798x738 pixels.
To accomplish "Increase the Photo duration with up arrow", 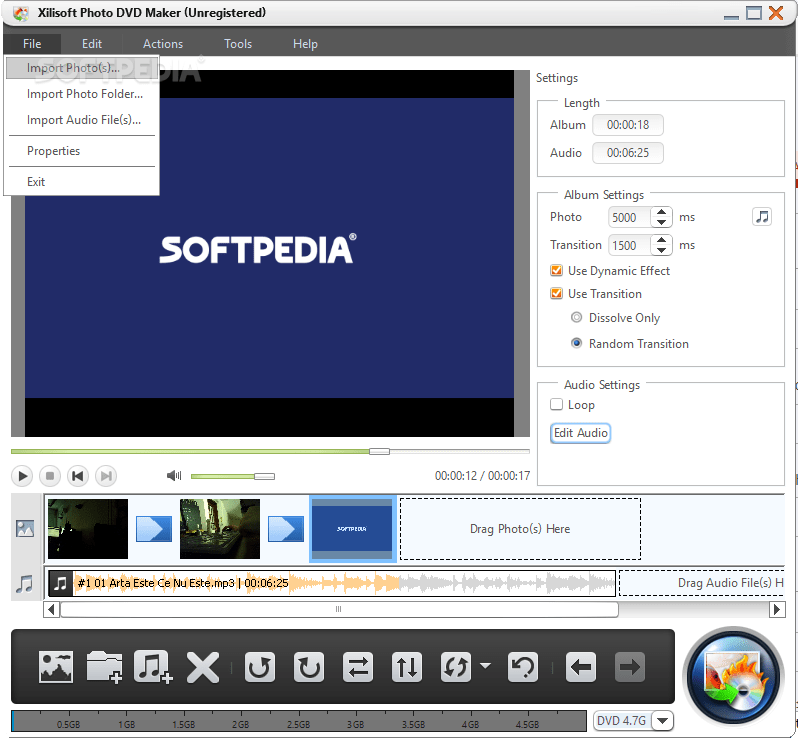I will click(662, 212).
